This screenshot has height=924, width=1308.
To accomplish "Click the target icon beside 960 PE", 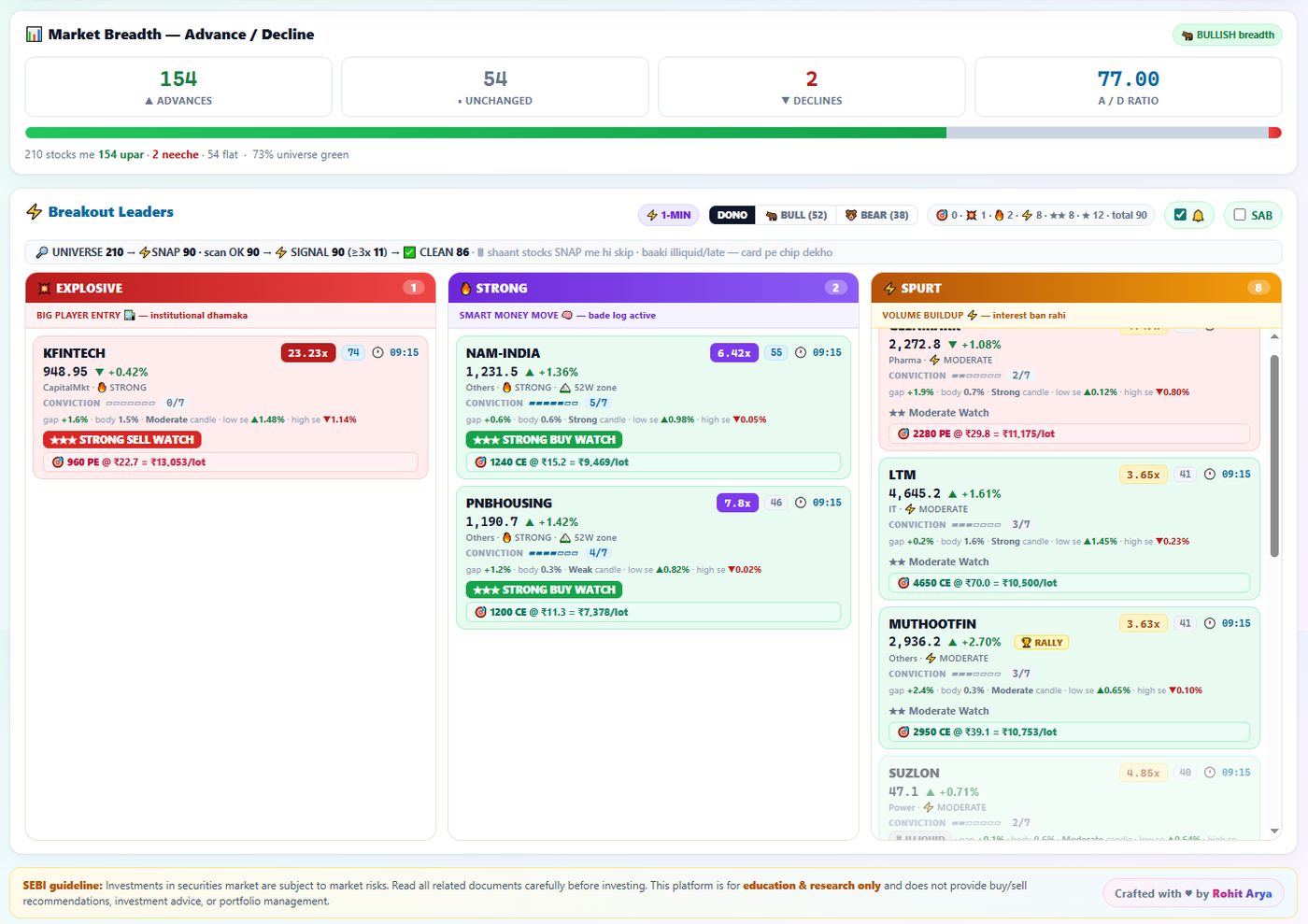I will [x=58, y=462].
